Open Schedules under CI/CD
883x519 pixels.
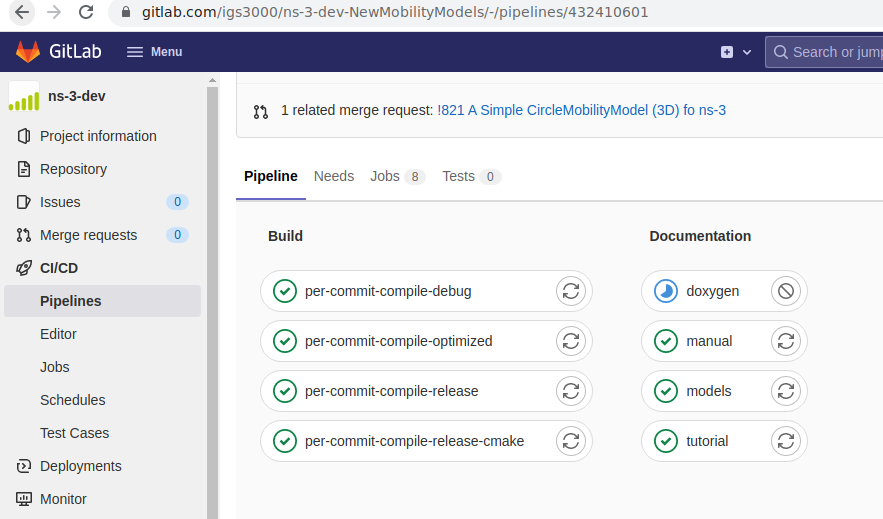(73, 400)
